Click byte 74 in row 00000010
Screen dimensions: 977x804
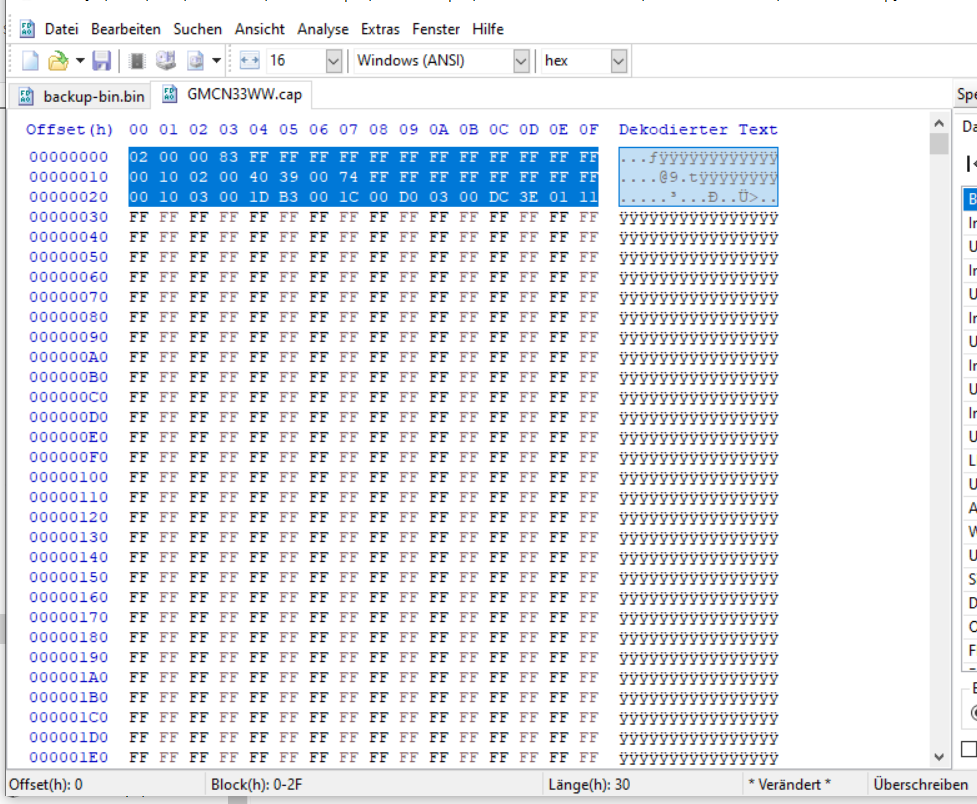point(348,177)
